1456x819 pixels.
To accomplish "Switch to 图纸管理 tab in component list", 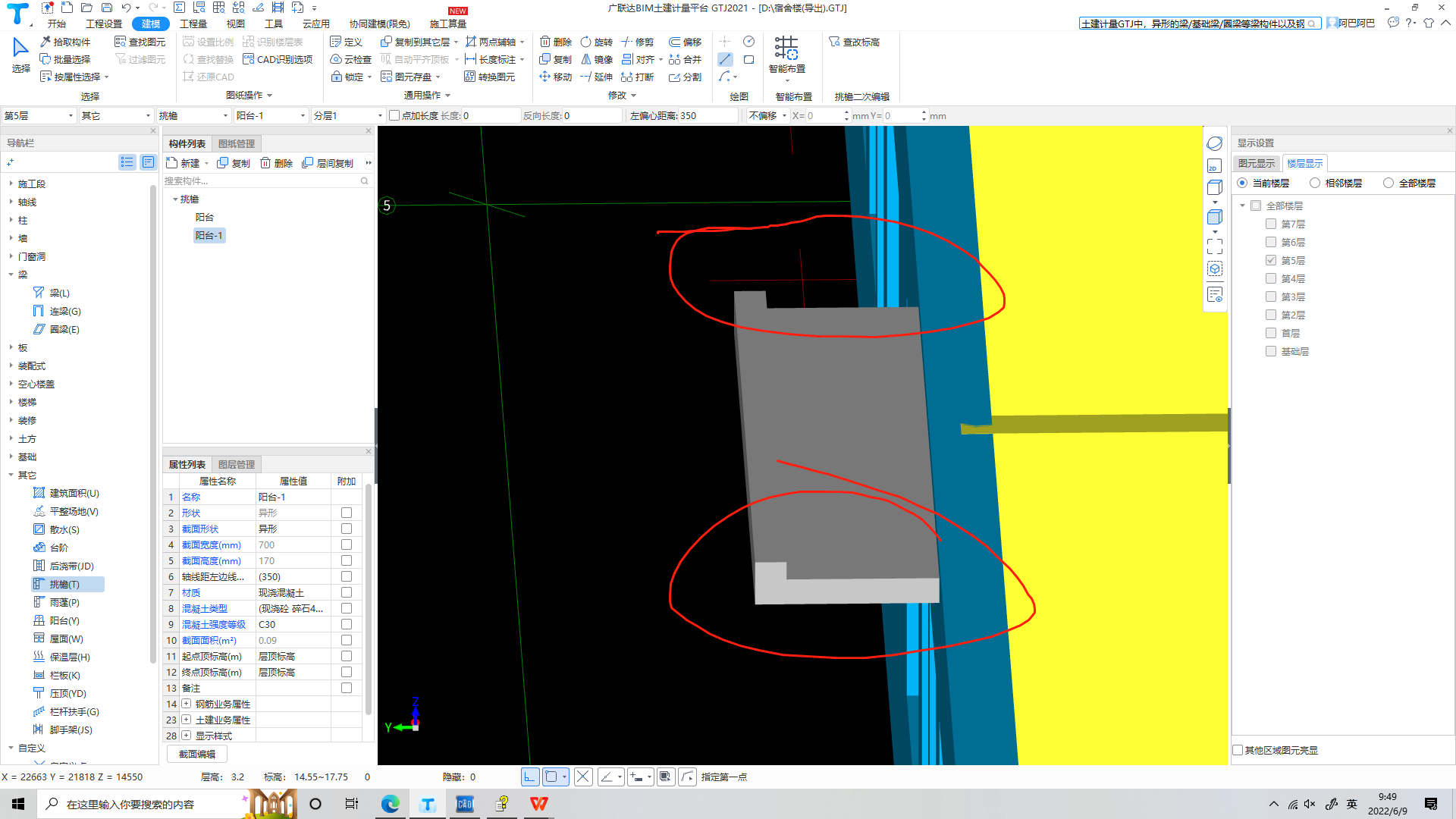I will [237, 143].
